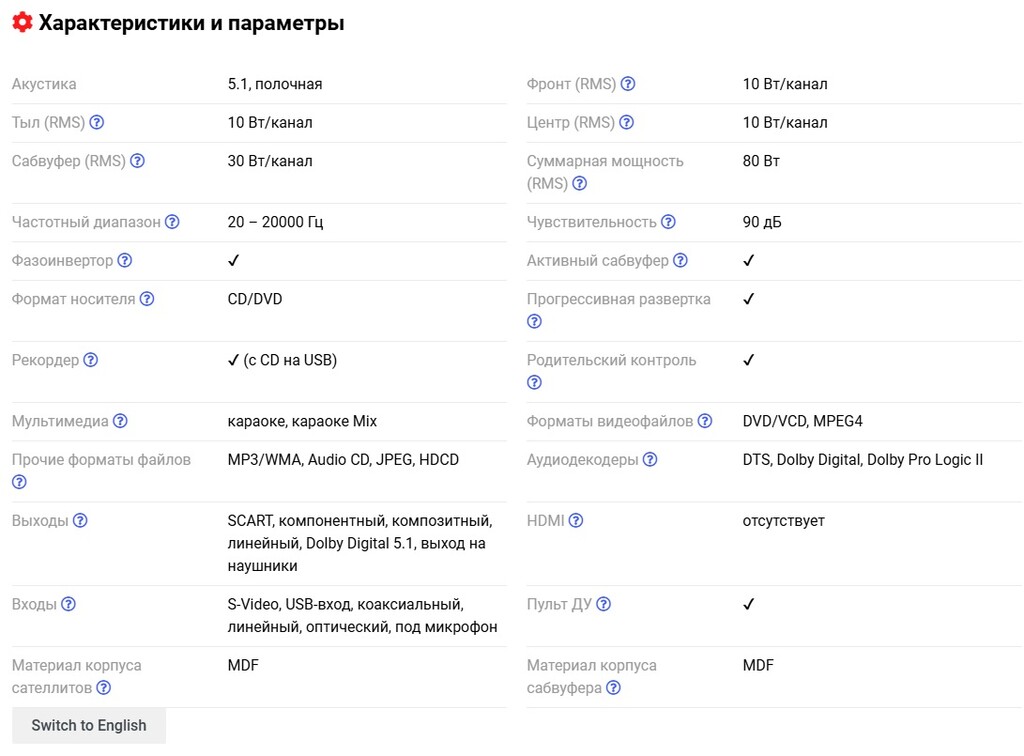Click the red gear icon in heading
Image resolution: width=1024 pixels, height=756 pixels.
pyautogui.click(x=22, y=23)
